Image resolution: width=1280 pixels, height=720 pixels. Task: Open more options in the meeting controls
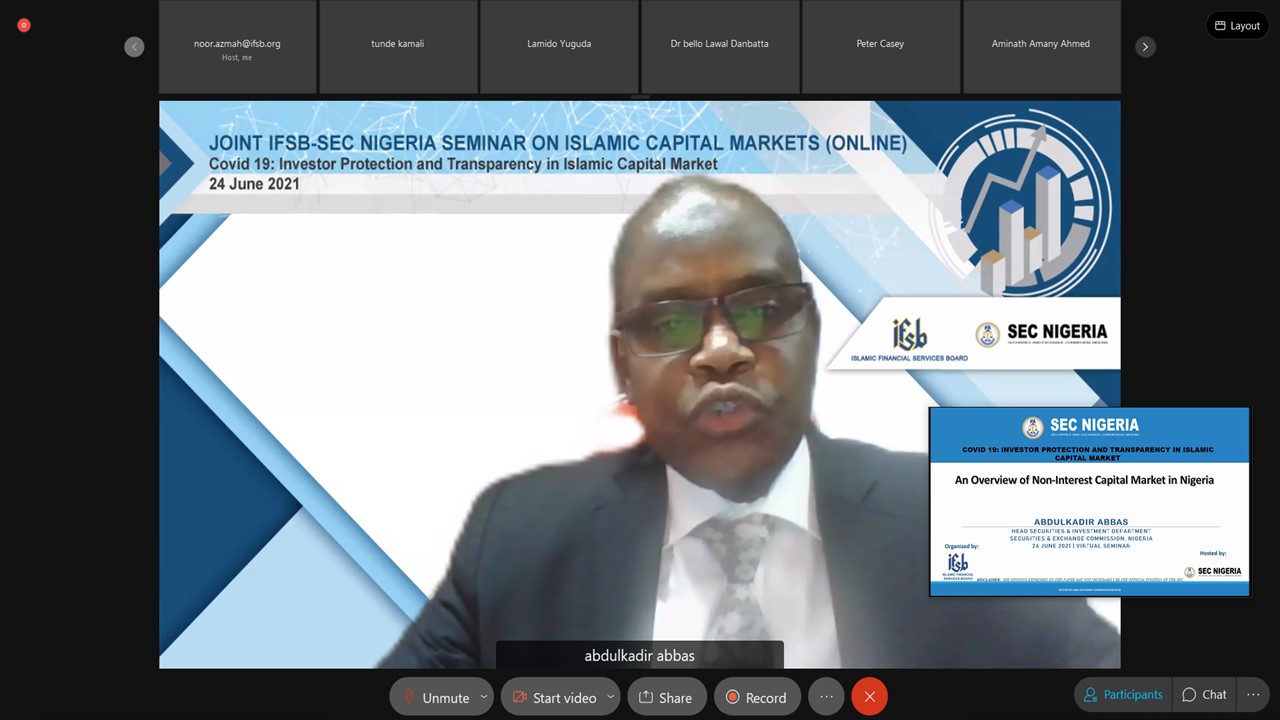826,697
